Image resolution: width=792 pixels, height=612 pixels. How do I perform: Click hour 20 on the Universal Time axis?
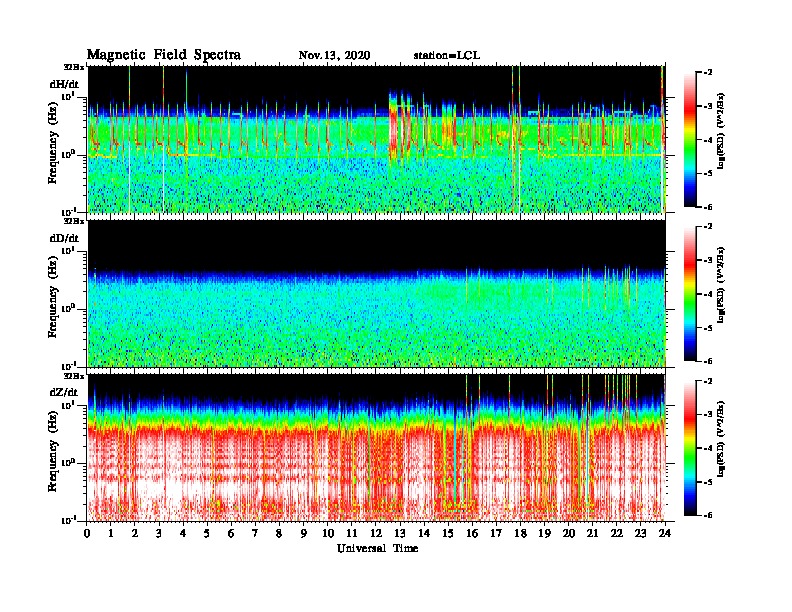tap(569, 534)
